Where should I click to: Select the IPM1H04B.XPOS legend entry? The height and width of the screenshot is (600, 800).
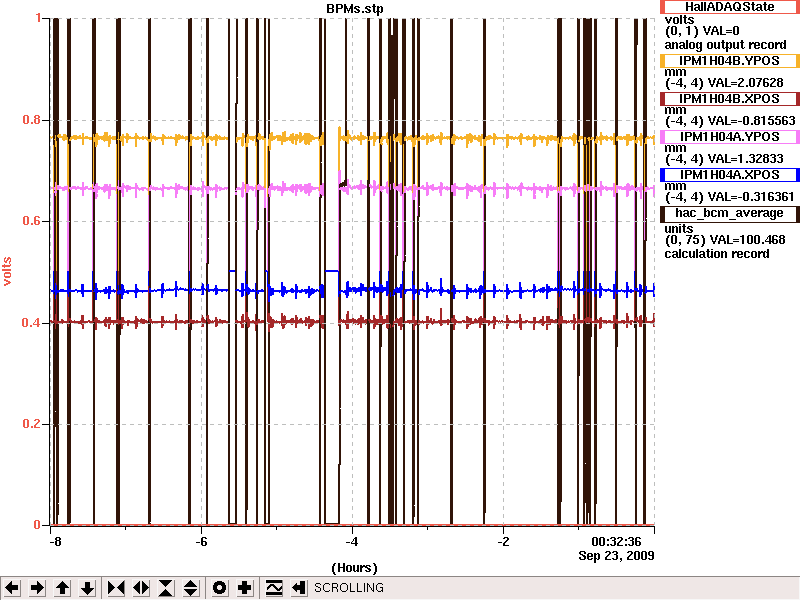tap(730, 98)
